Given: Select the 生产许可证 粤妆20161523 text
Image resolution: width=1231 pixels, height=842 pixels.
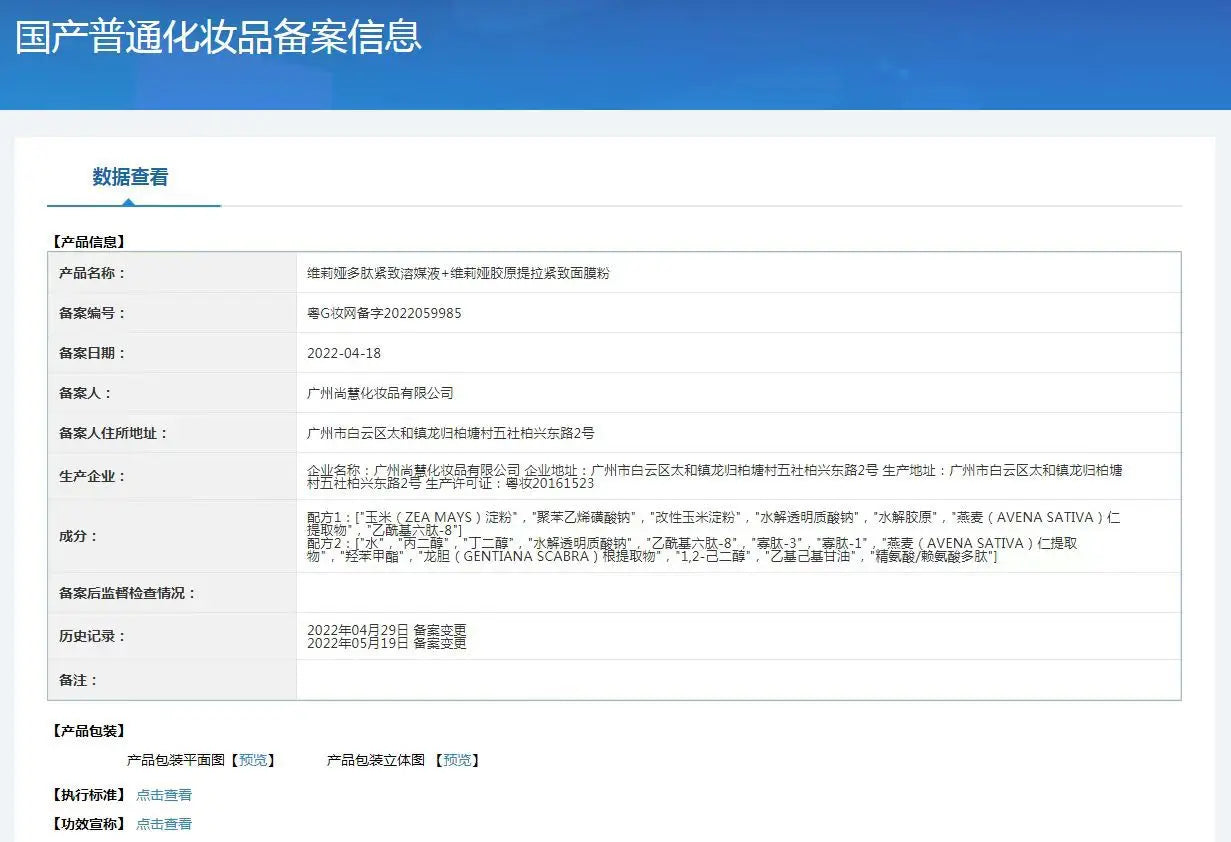Looking at the screenshot, I should [x=510, y=484].
